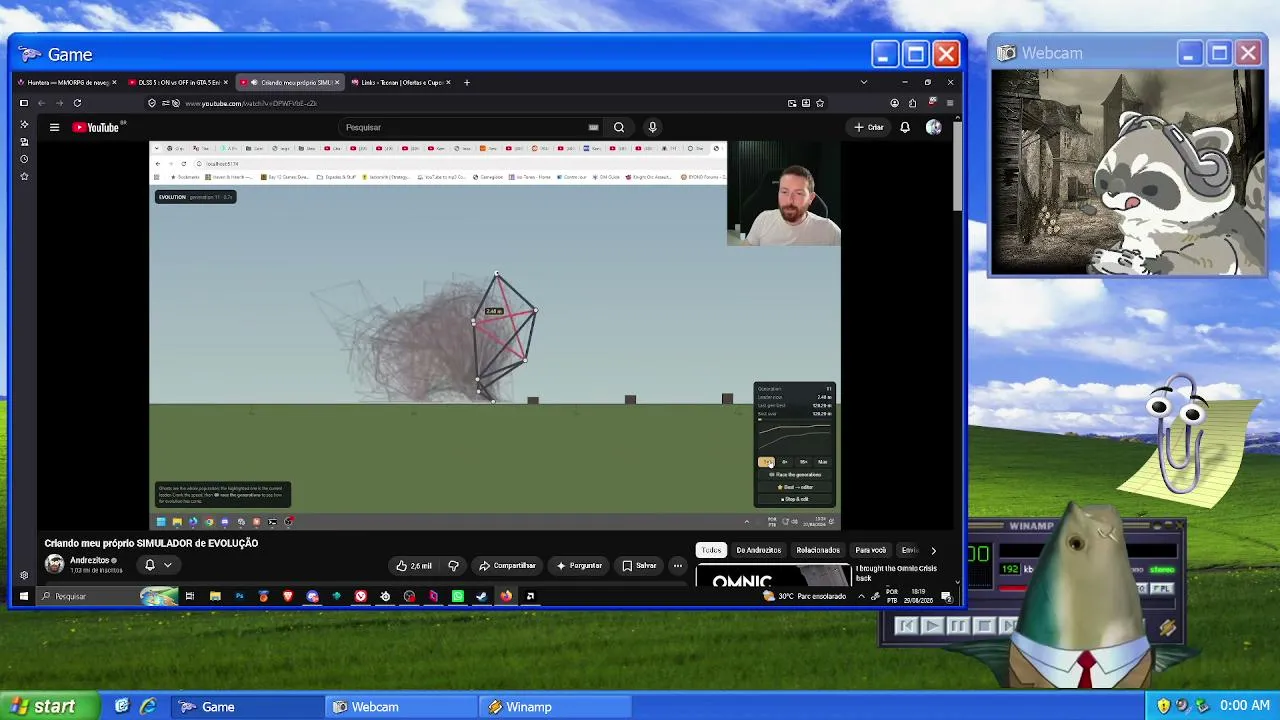Close the active Criando meu próprio tab

(337, 82)
